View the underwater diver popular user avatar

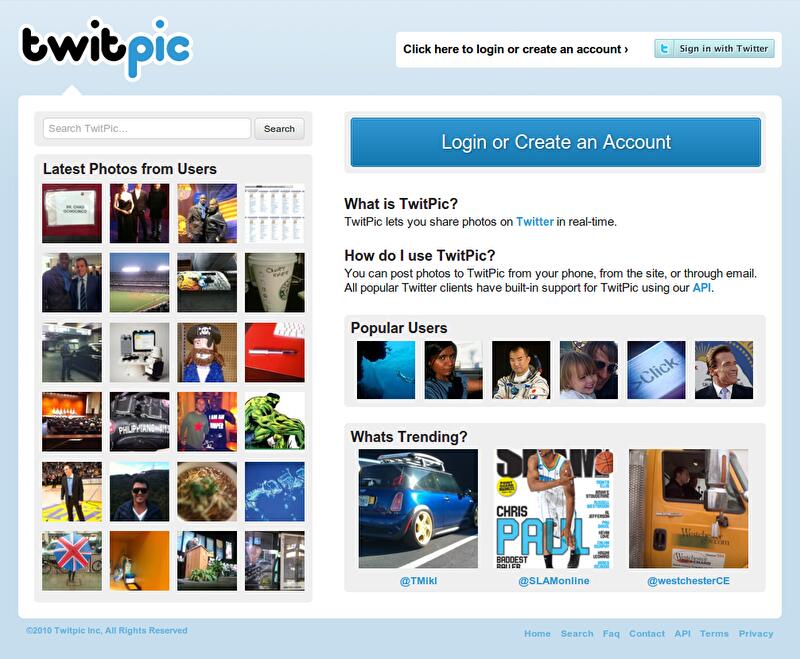click(386, 370)
